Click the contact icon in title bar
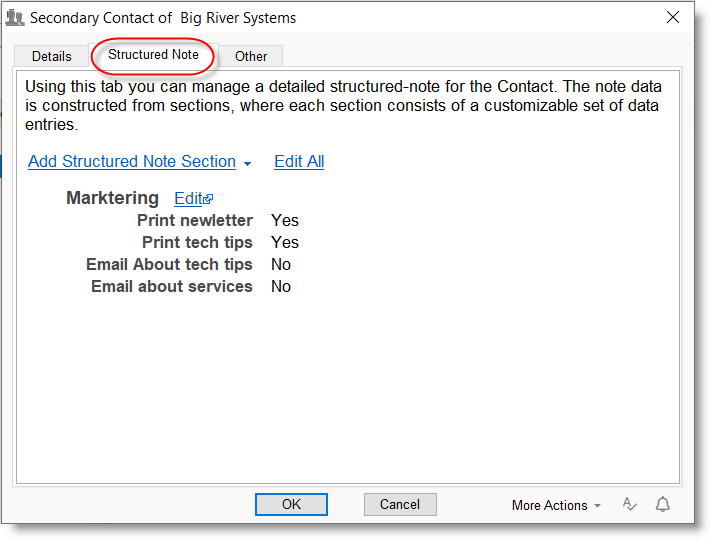 tap(15, 18)
